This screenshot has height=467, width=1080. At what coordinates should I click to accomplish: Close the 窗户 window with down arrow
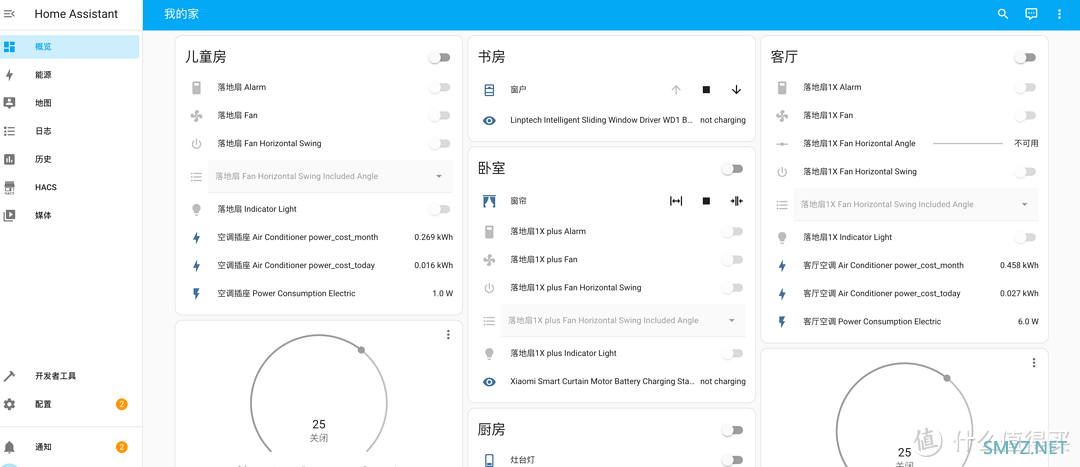click(x=736, y=90)
